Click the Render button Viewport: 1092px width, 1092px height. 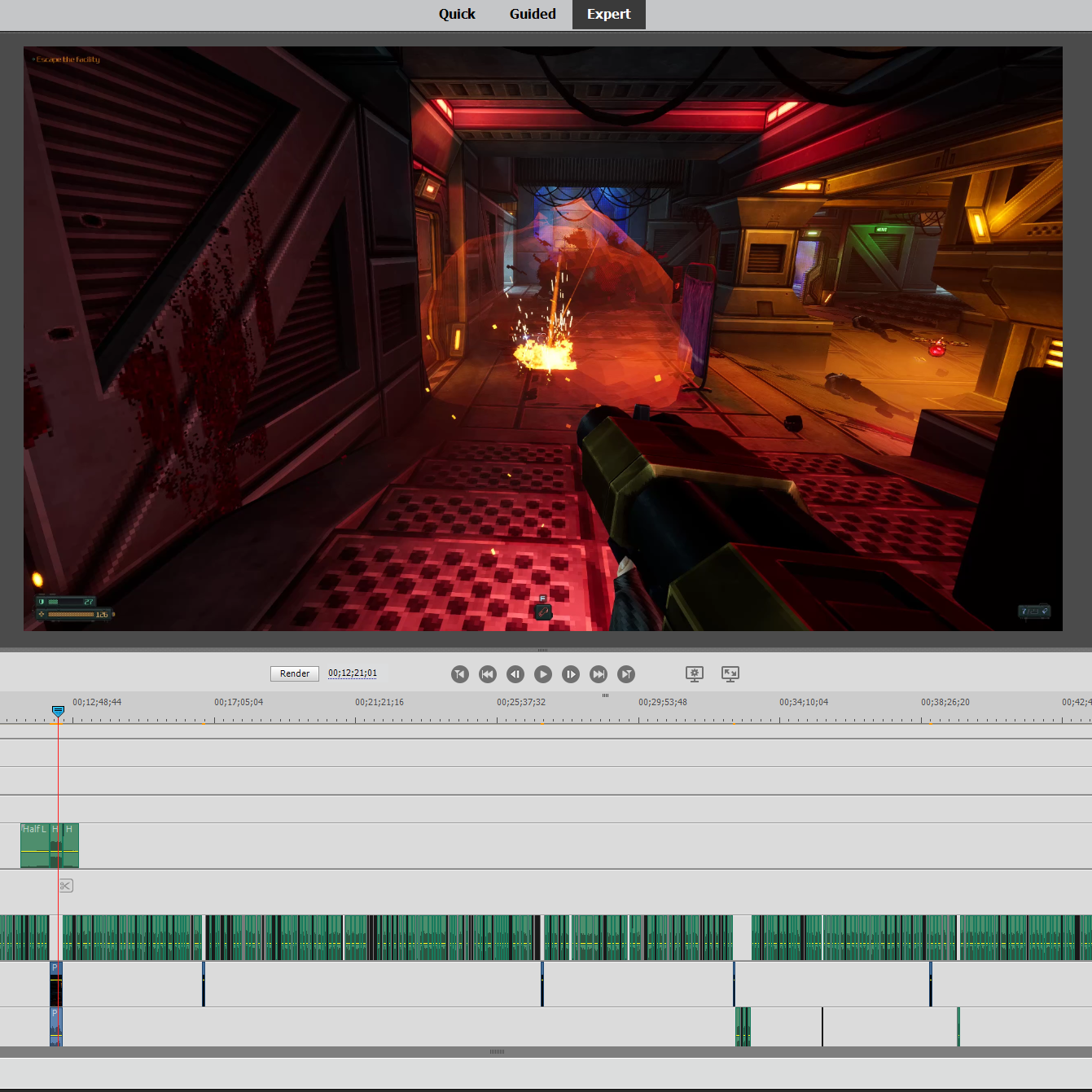pyautogui.click(x=294, y=673)
